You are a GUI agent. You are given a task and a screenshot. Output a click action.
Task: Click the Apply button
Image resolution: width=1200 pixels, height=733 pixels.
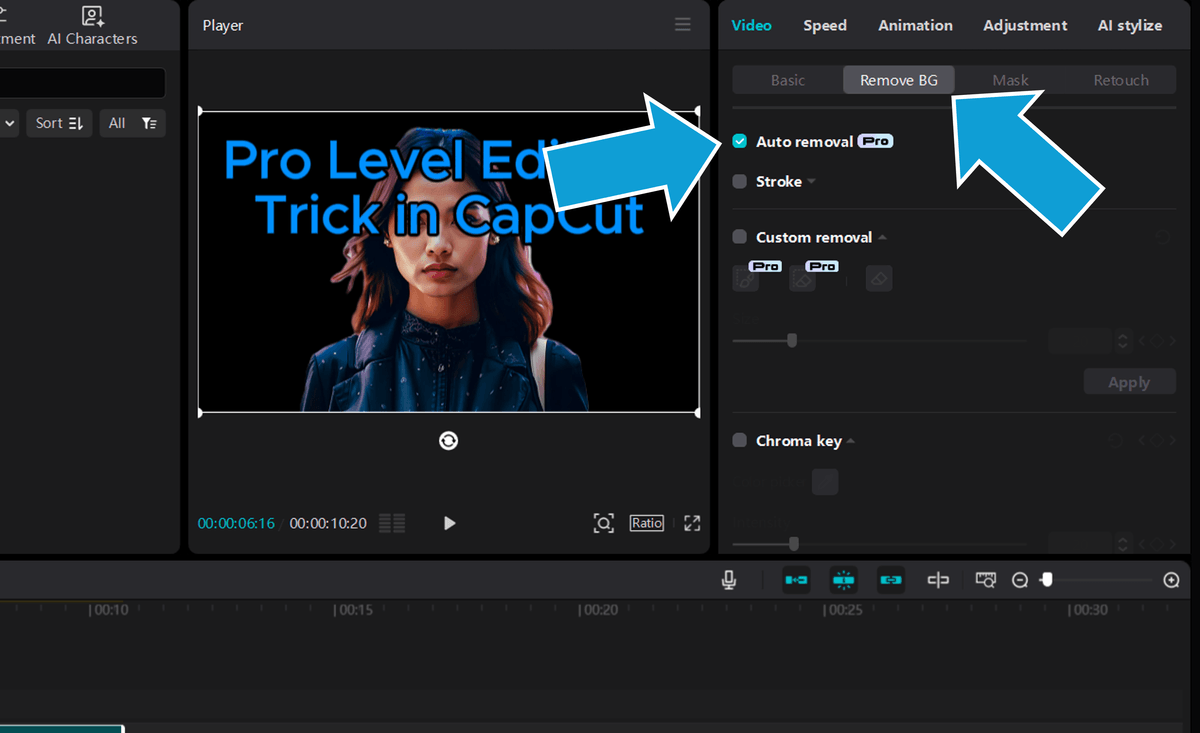[x=1129, y=382]
